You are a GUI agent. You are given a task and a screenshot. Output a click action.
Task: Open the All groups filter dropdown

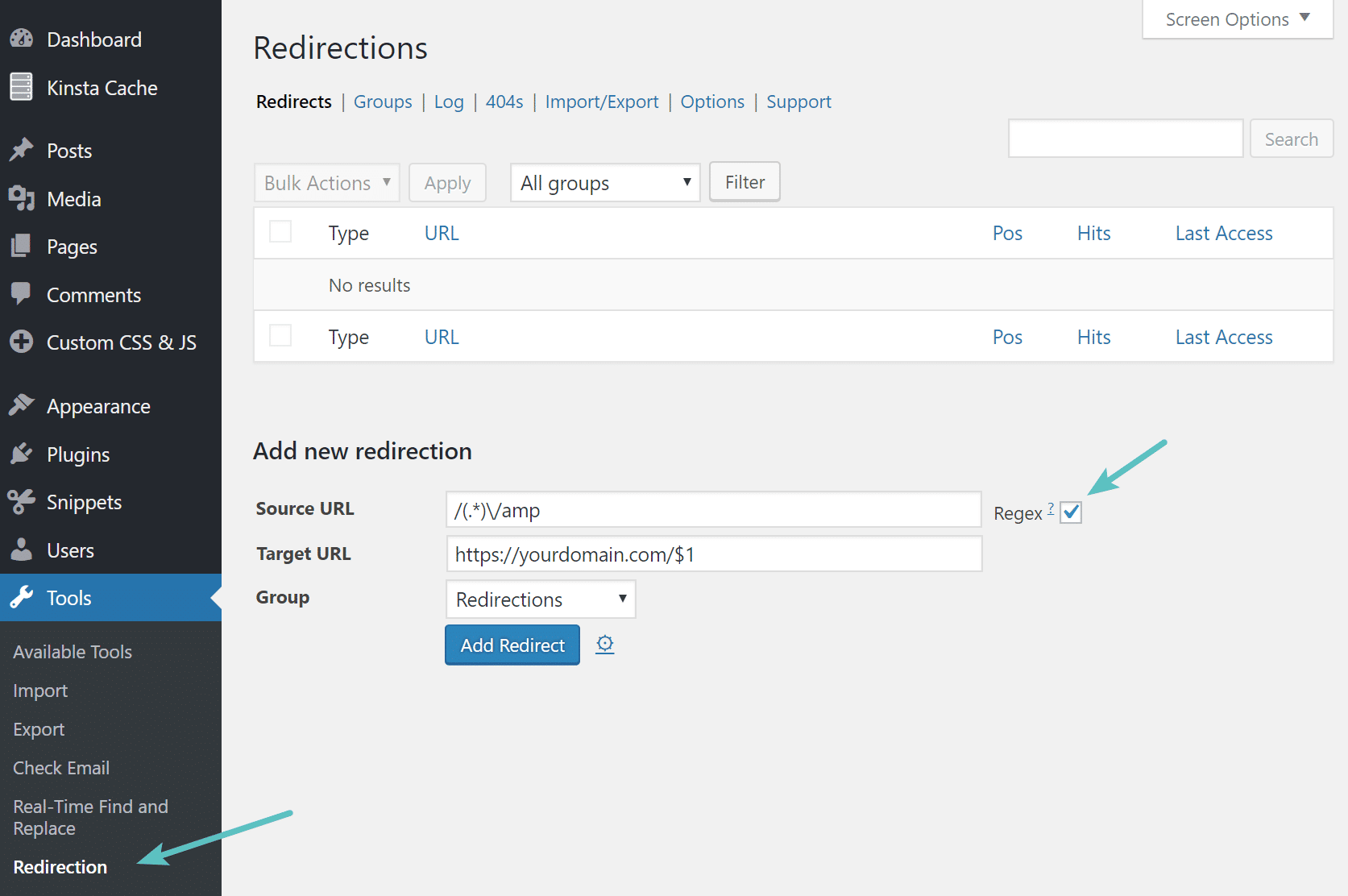[x=604, y=182]
